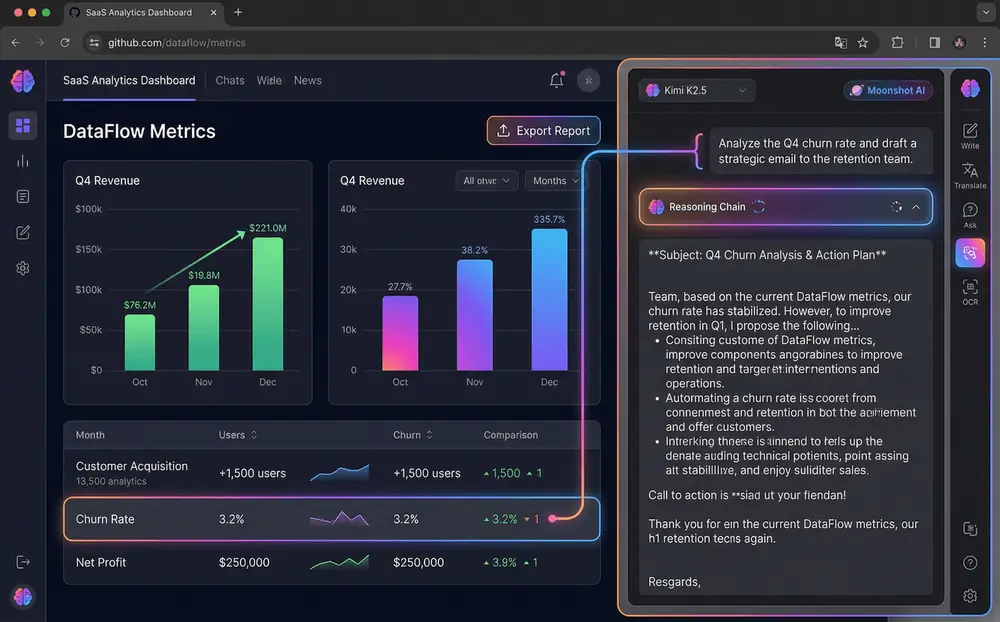Click the Net Profit $250,000 users value
This screenshot has width=1000, height=622.
coord(244,563)
